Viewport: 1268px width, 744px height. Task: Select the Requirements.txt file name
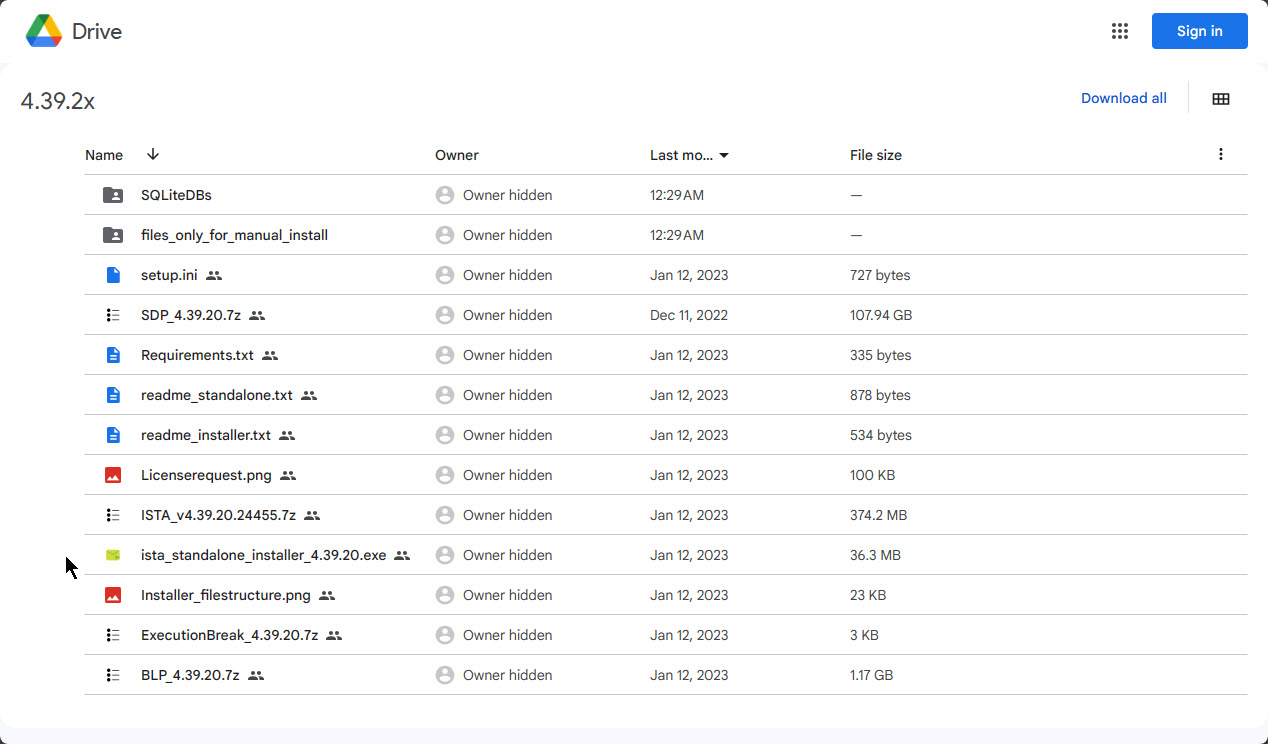pyautogui.click(x=197, y=355)
